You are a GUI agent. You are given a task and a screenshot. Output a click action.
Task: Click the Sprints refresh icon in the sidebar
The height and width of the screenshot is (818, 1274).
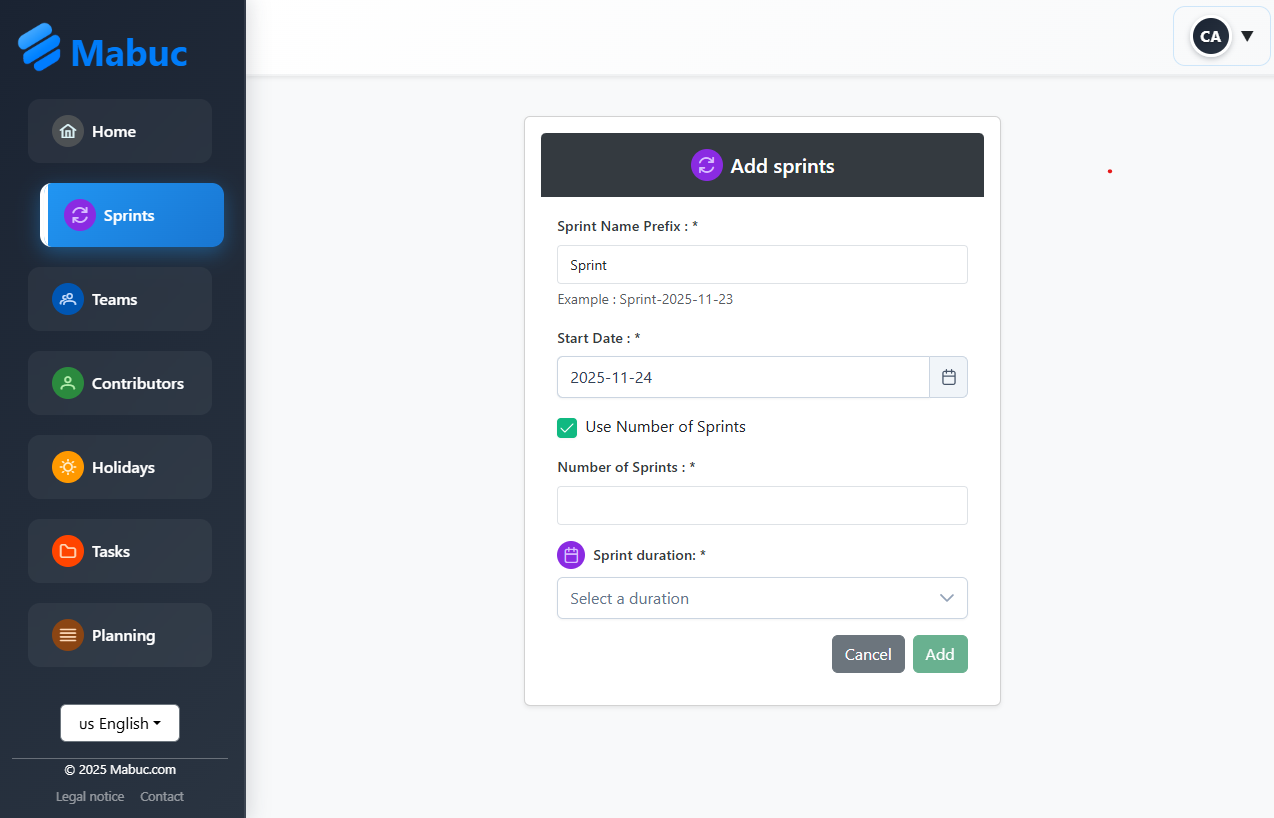(80, 215)
